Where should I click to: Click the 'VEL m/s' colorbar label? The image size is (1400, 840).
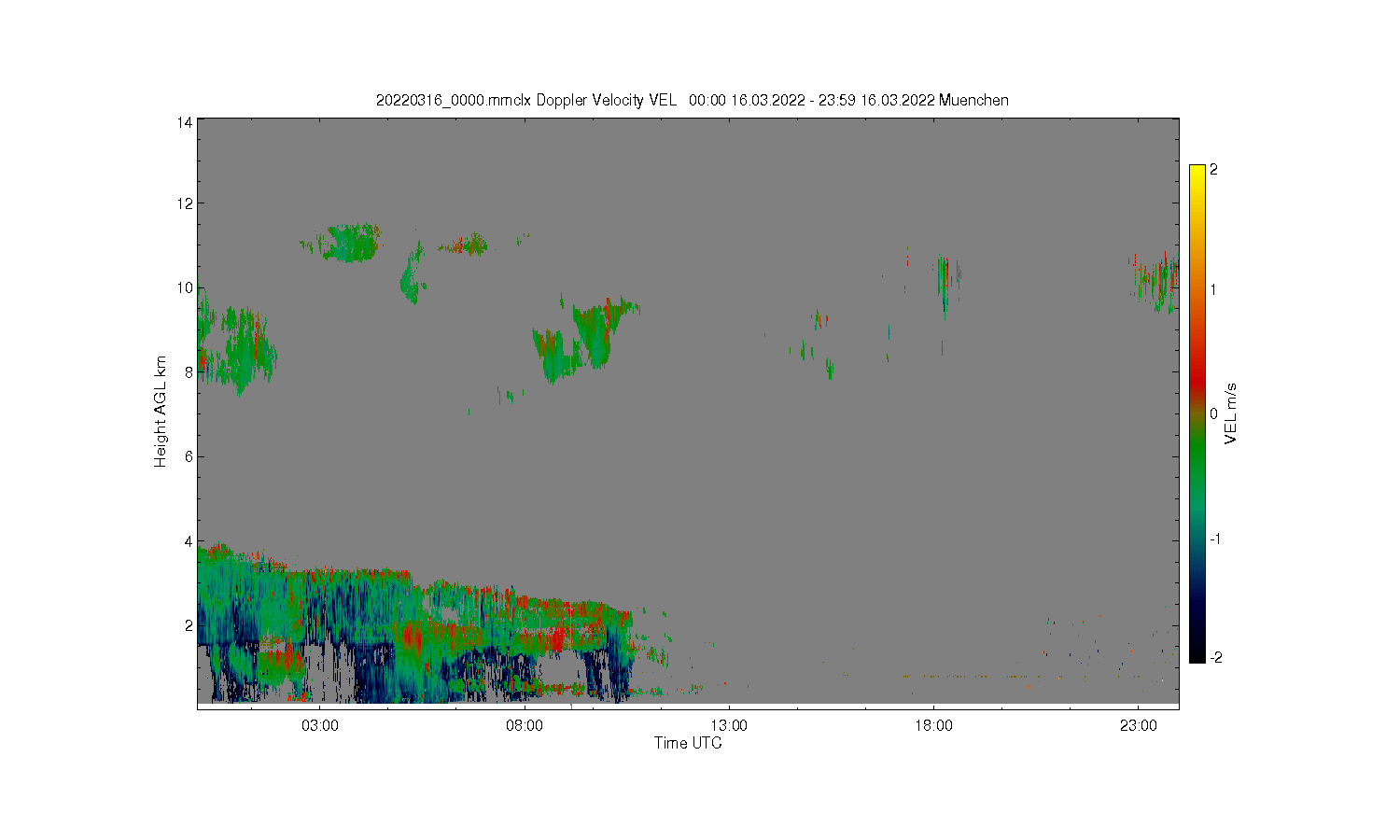pyautogui.click(x=1230, y=413)
